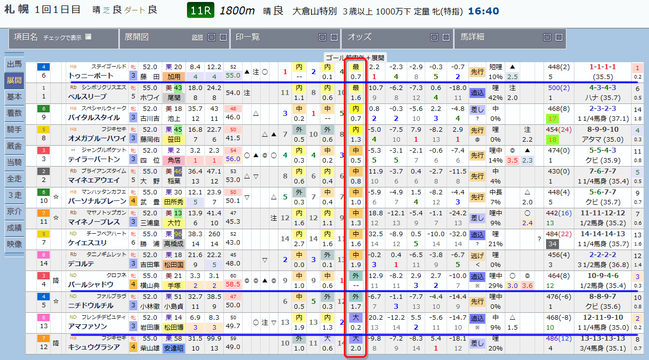Open the 京介 side tab
Screen dimensions: 649x360
14,211
